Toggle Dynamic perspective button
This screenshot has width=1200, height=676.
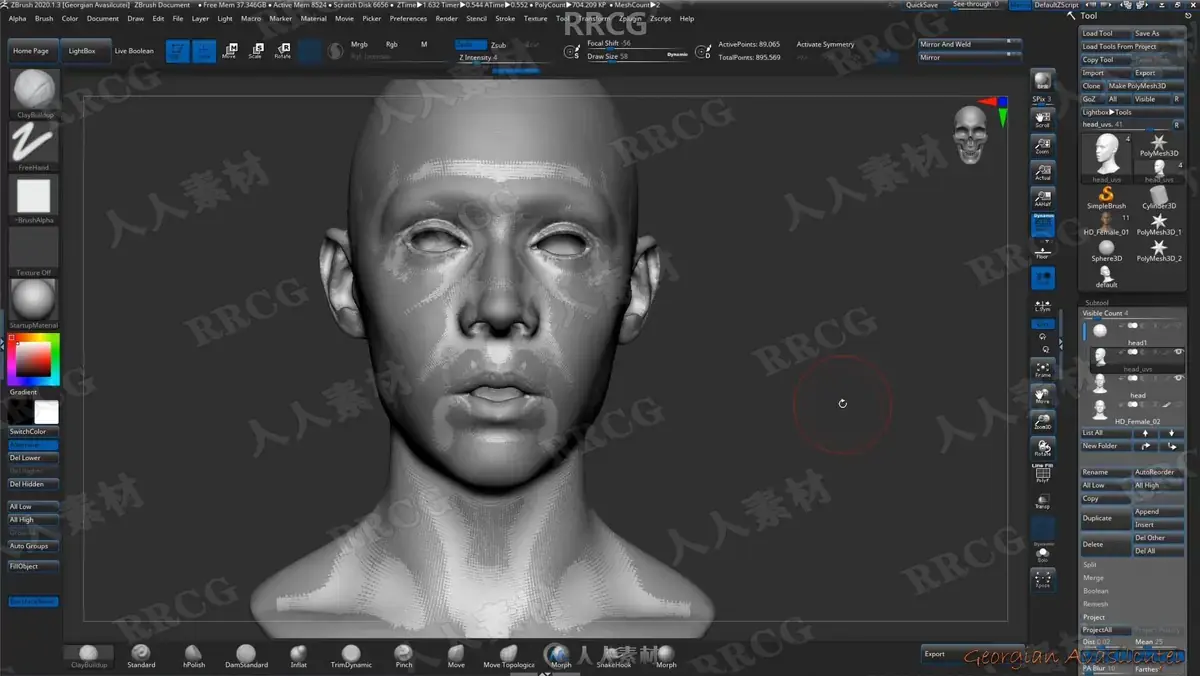1043,225
